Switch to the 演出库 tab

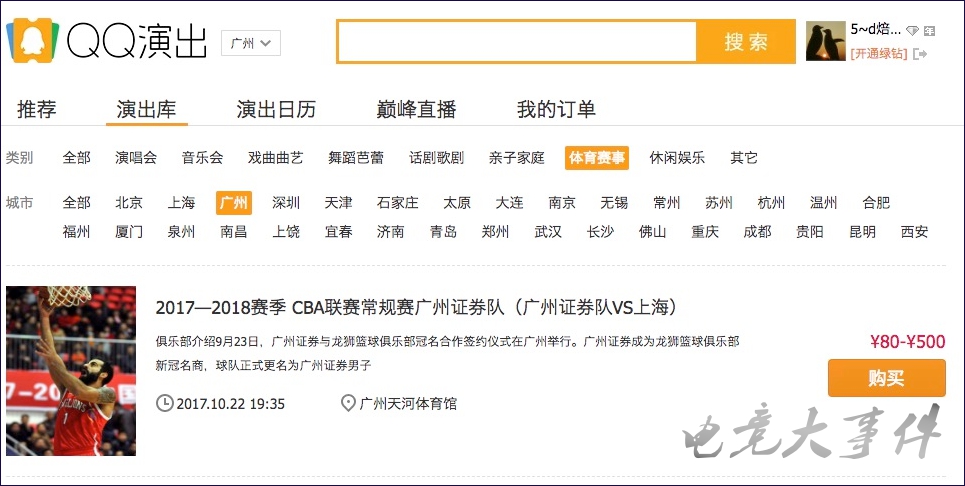pos(146,110)
